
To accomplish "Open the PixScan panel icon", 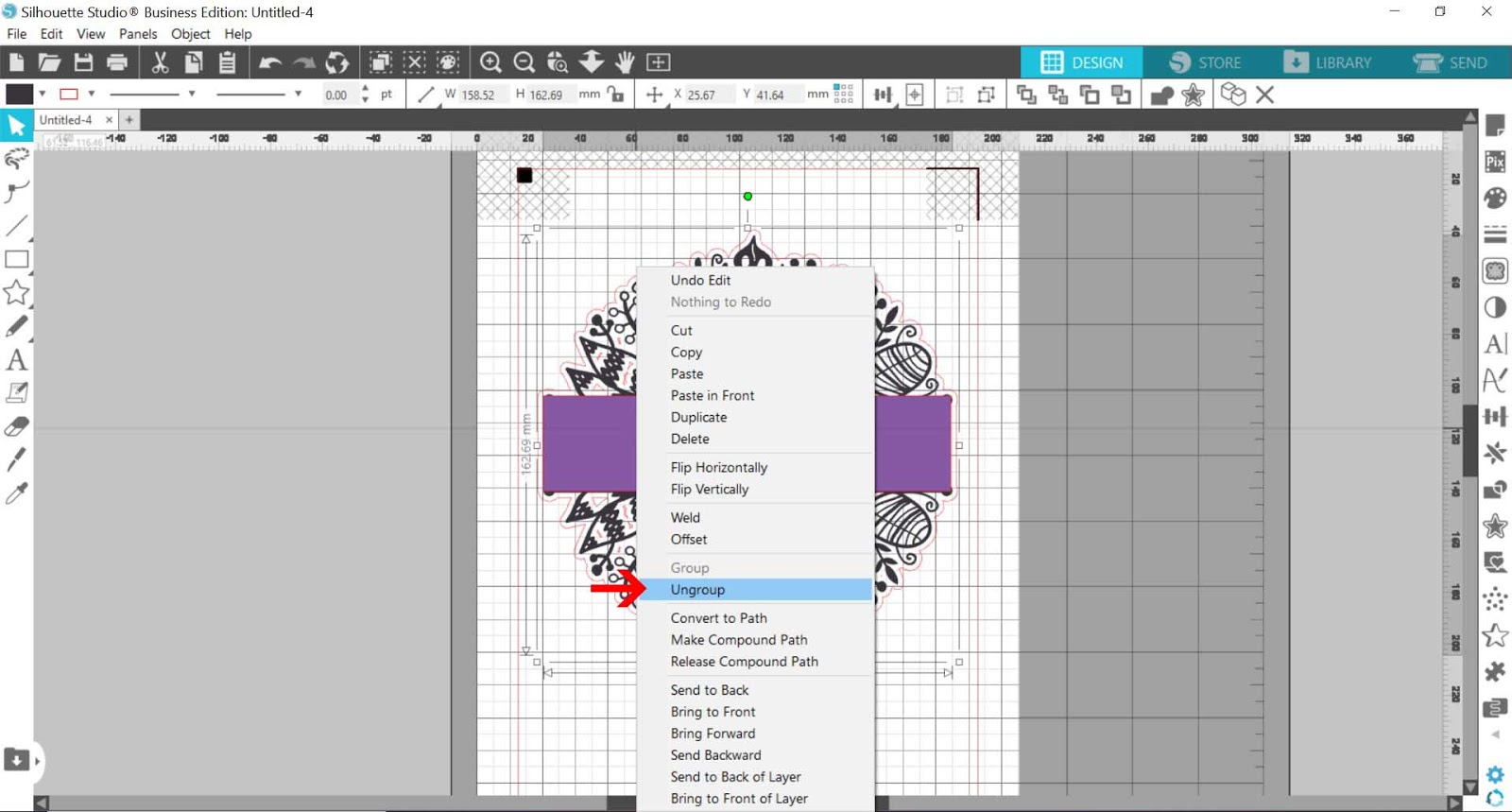I will click(x=1495, y=162).
